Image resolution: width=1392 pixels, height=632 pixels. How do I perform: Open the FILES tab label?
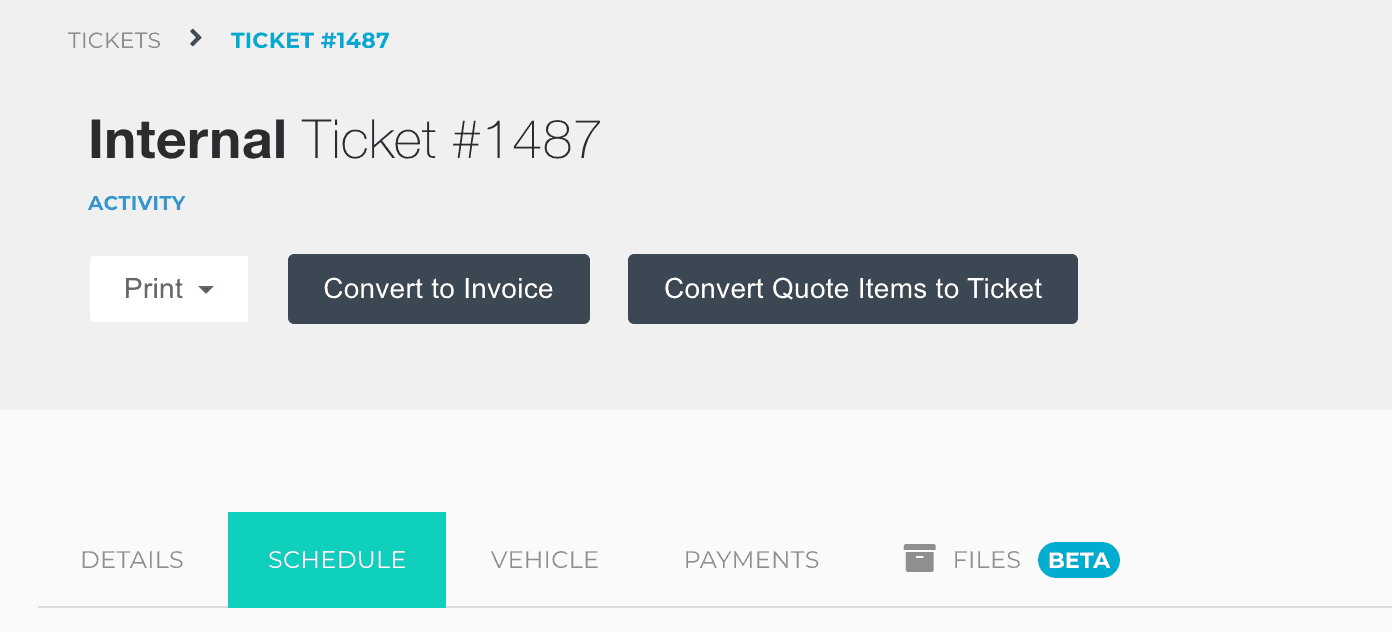[986, 560]
